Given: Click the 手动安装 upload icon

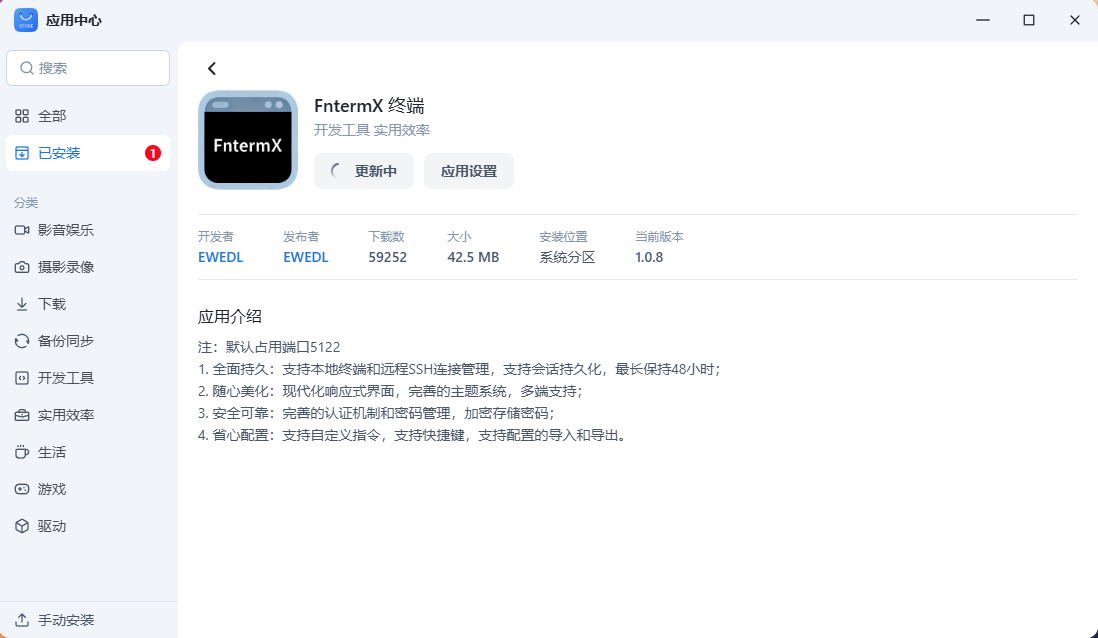Looking at the screenshot, I should click(22, 620).
